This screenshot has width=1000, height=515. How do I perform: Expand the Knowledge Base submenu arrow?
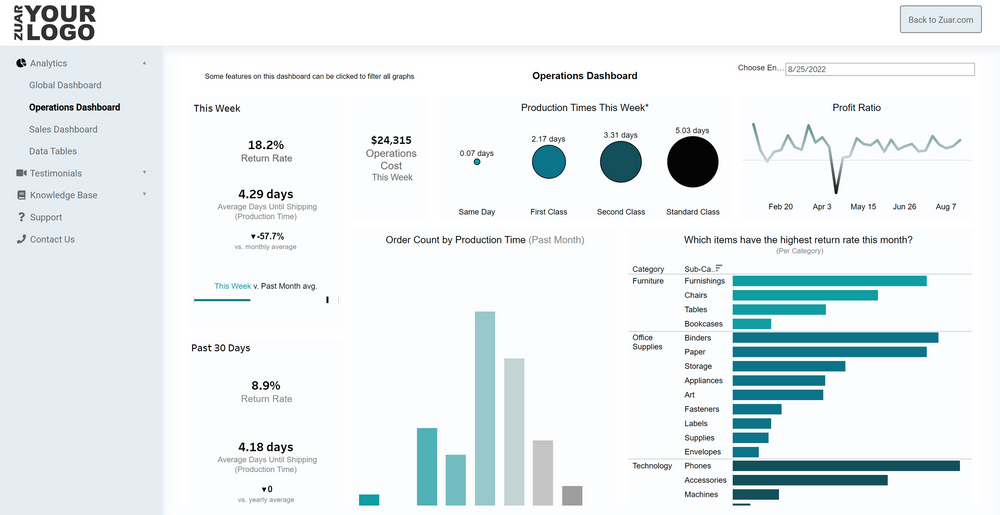(144, 195)
